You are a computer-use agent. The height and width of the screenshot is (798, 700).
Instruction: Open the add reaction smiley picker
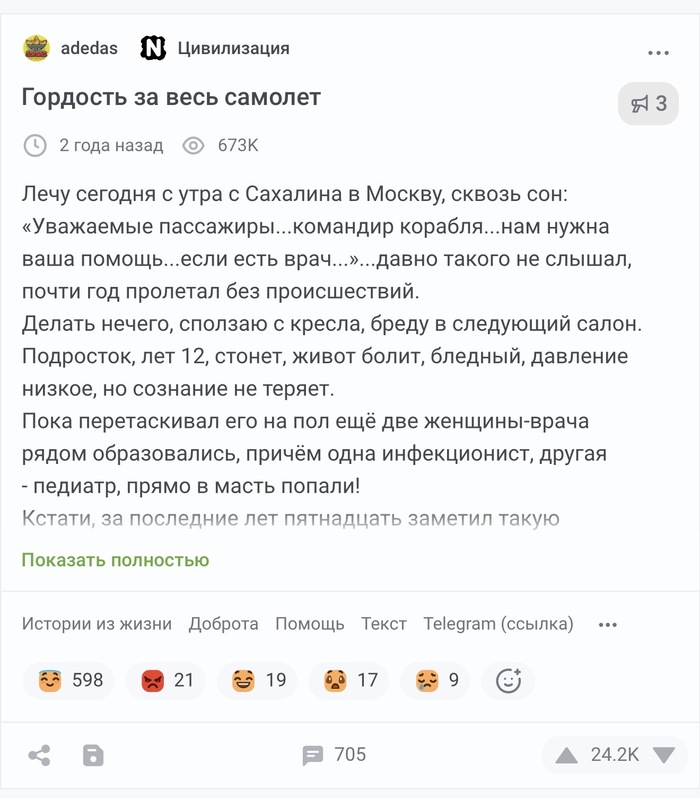508,680
